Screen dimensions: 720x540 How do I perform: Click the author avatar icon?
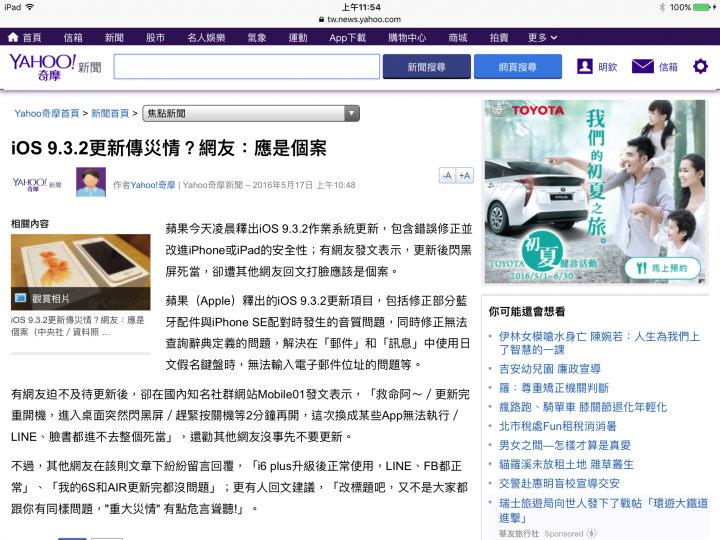[91, 182]
